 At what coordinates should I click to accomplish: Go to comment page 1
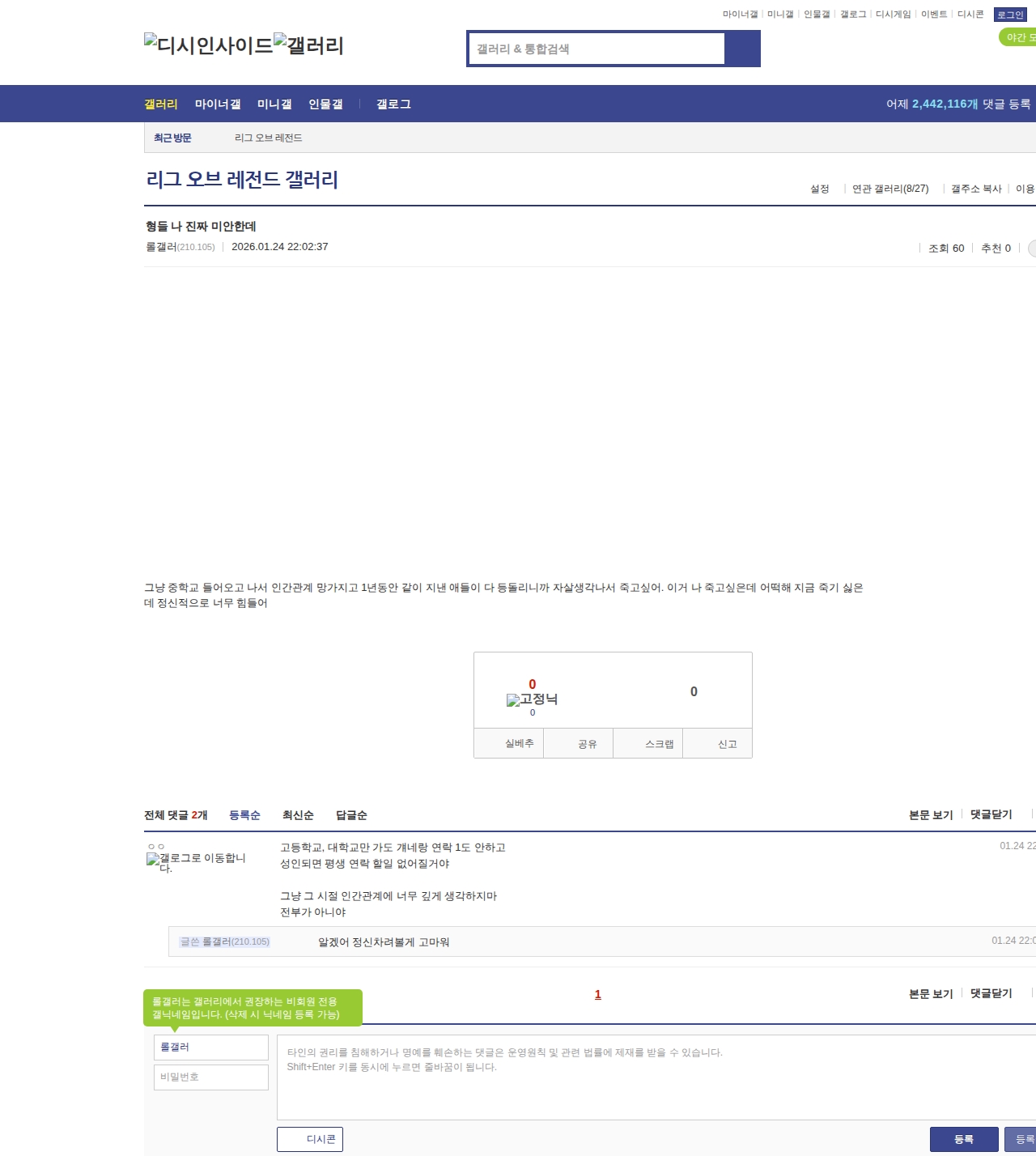[x=598, y=994]
